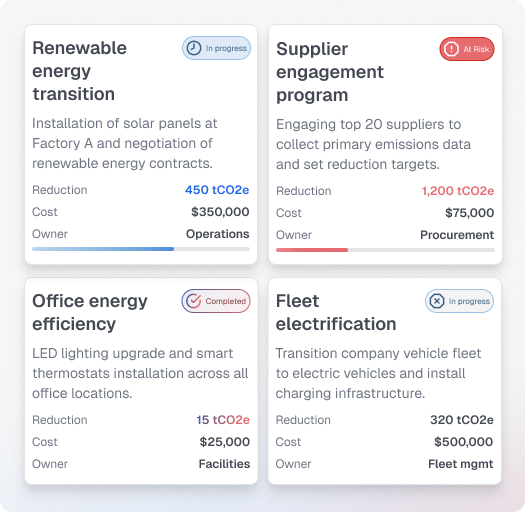Select the Completed status badge

click(216, 301)
